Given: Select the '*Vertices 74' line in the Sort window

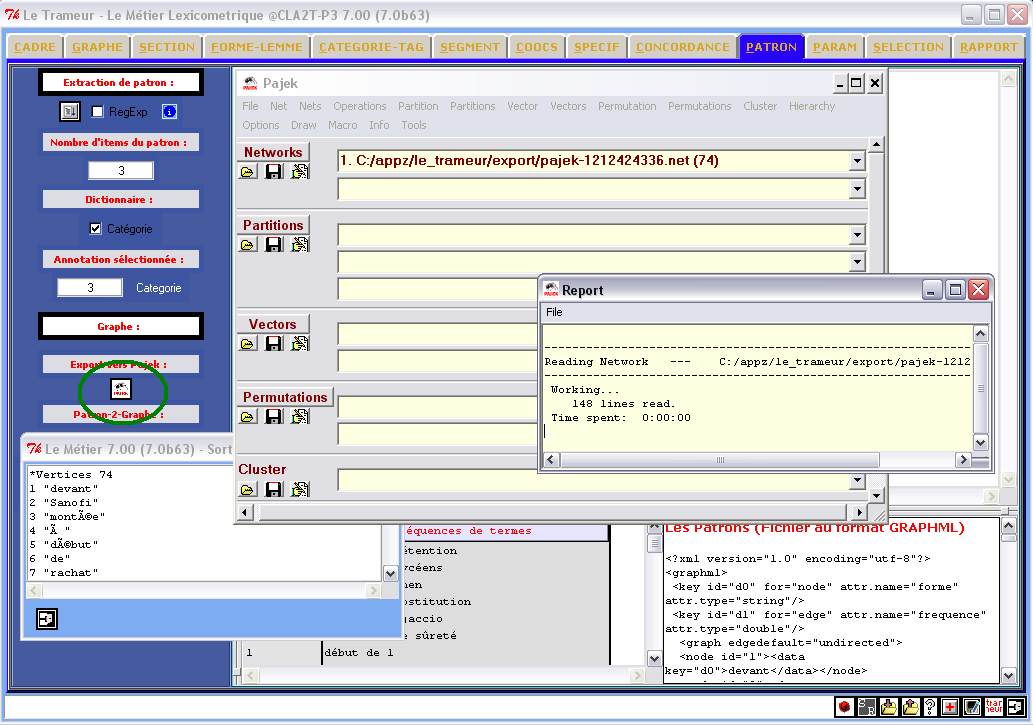Looking at the screenshot, I should coord(71,475).
